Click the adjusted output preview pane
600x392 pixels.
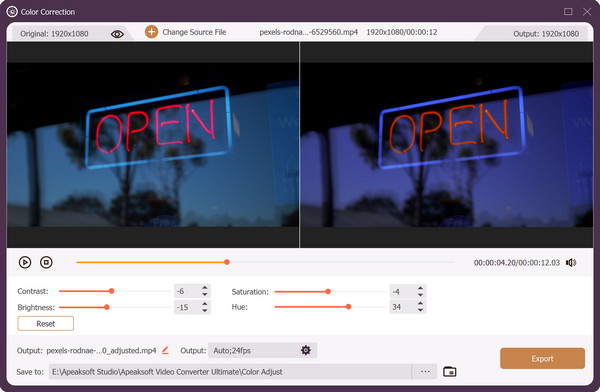pos(447,145)
